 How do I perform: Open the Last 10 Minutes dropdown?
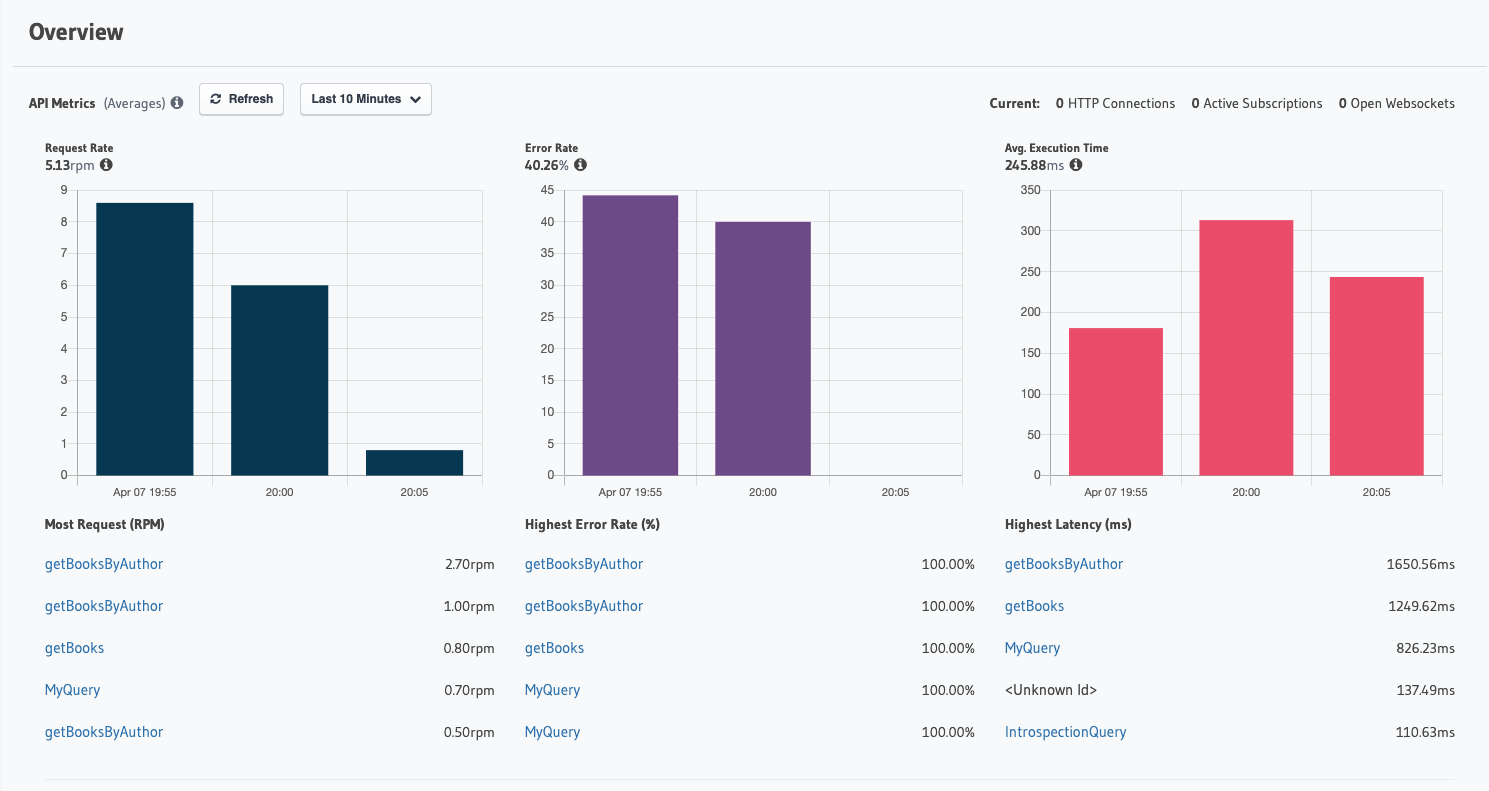coord(365,99)
